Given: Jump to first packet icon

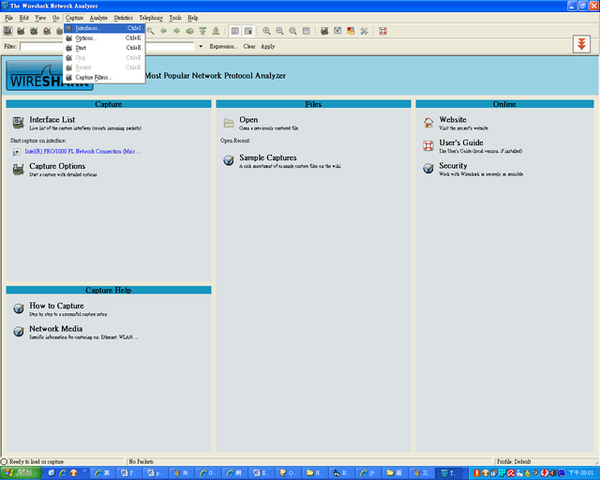Looking at the screenshot, I should point(202,31).
